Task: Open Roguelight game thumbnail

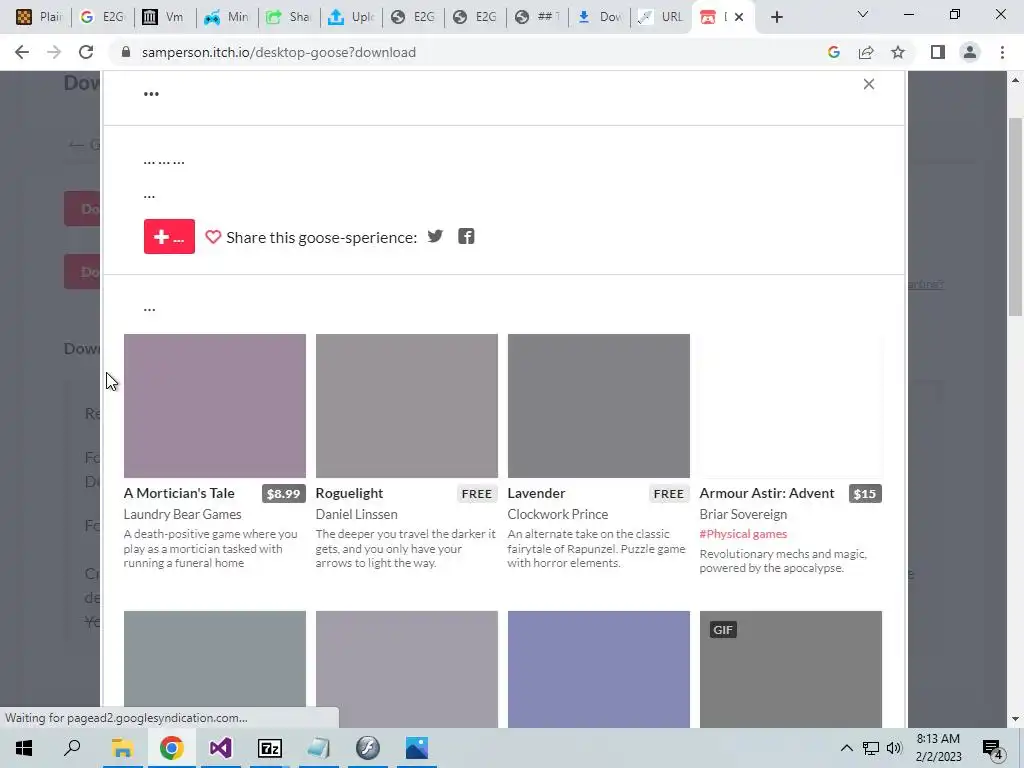Action: coord(407,406)
